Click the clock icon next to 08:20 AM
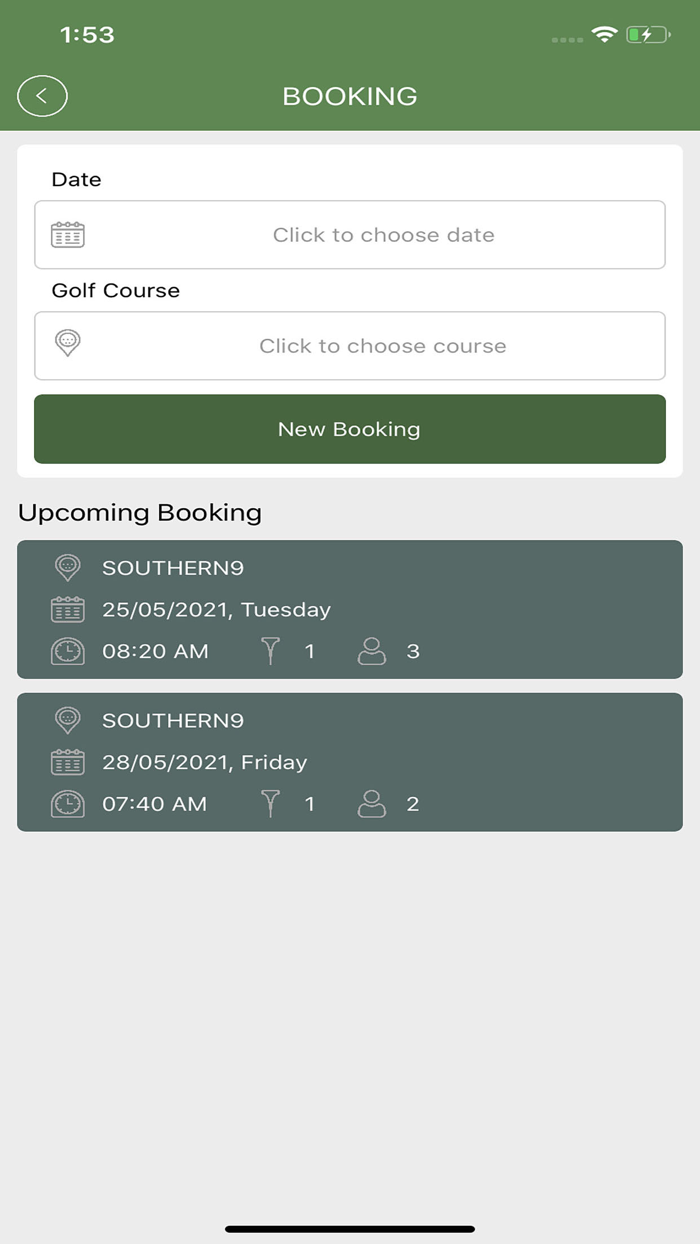The width and height of the screenshot is (700, 1244). tap(66, 651)
